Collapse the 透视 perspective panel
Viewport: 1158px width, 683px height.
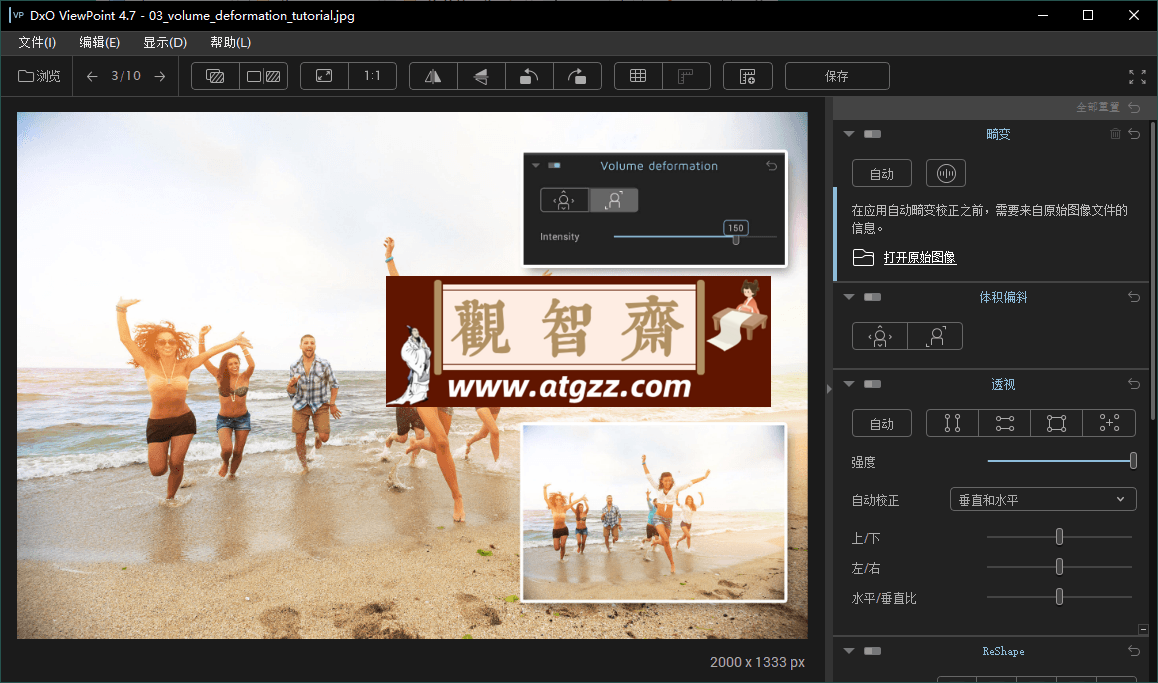849,384
